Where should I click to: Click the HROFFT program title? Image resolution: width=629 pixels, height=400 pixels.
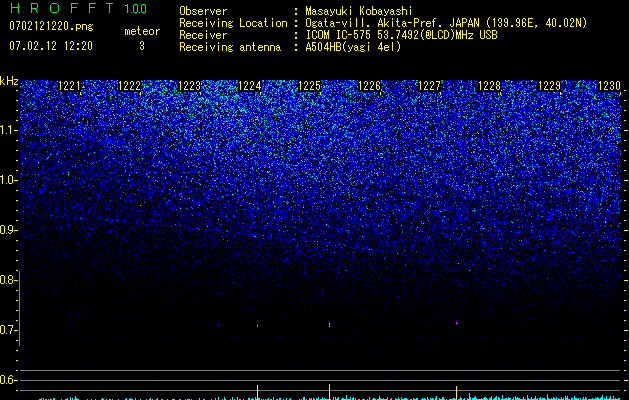click(x=62, y=8)
